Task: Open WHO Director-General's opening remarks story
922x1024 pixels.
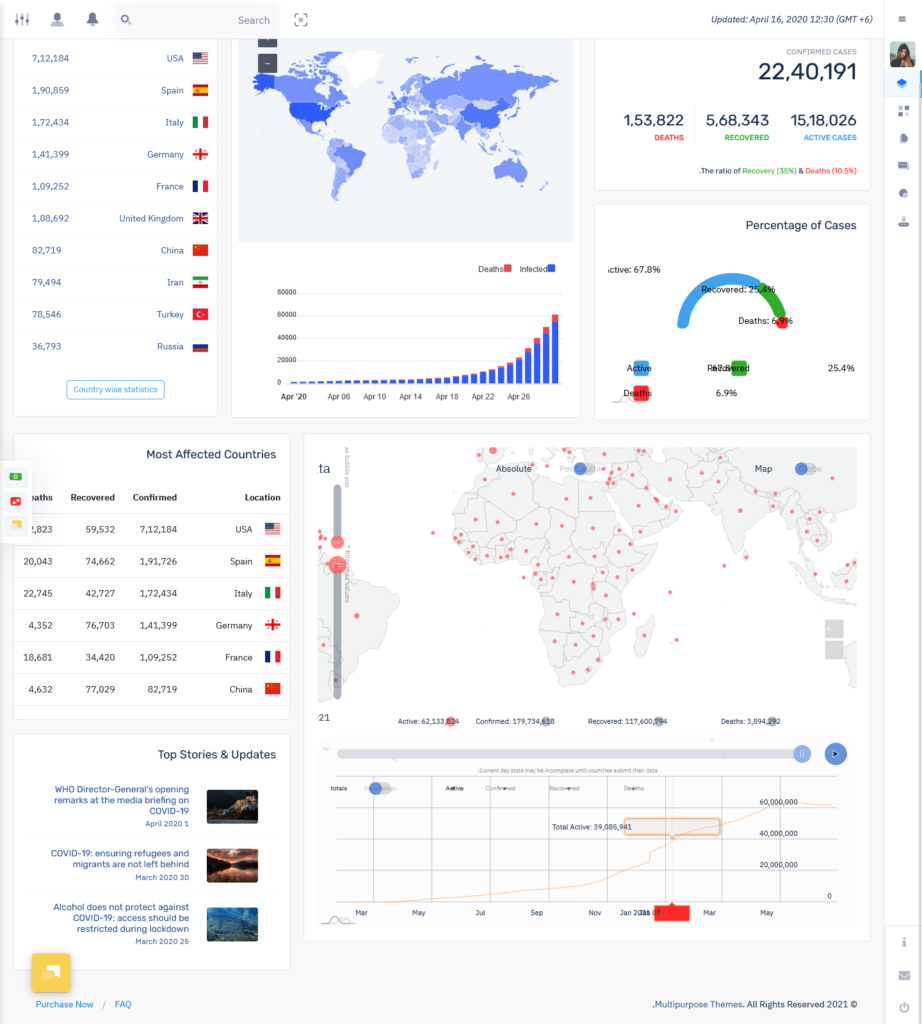Action: click(x=121, y=800)
